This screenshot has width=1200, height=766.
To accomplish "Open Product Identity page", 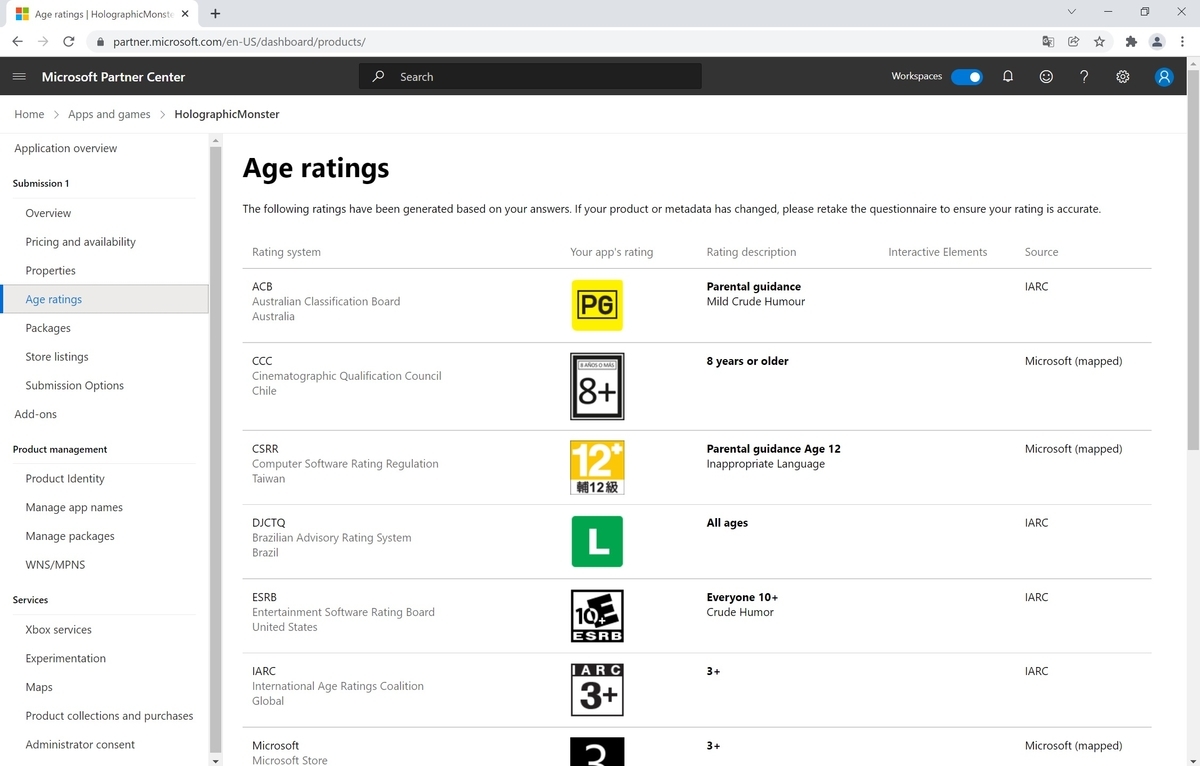I will pos(65,478).
